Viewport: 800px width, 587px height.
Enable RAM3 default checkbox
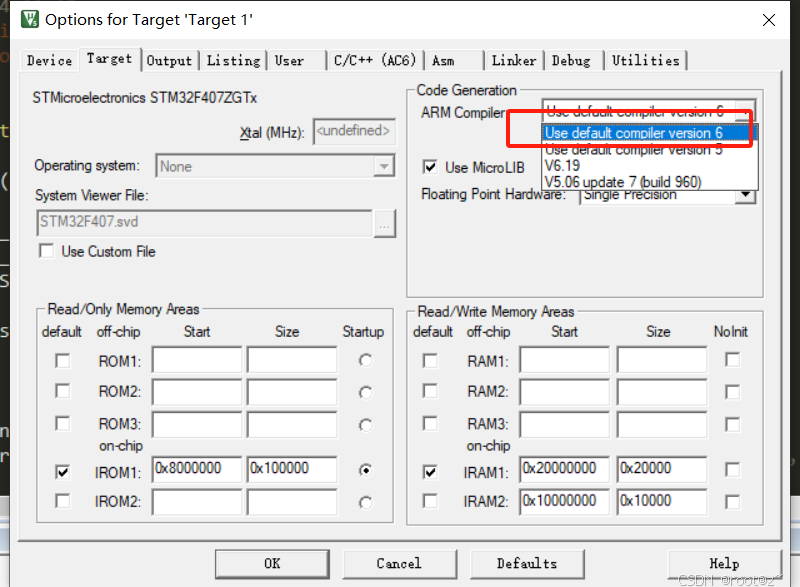click(x=430, y=424)
